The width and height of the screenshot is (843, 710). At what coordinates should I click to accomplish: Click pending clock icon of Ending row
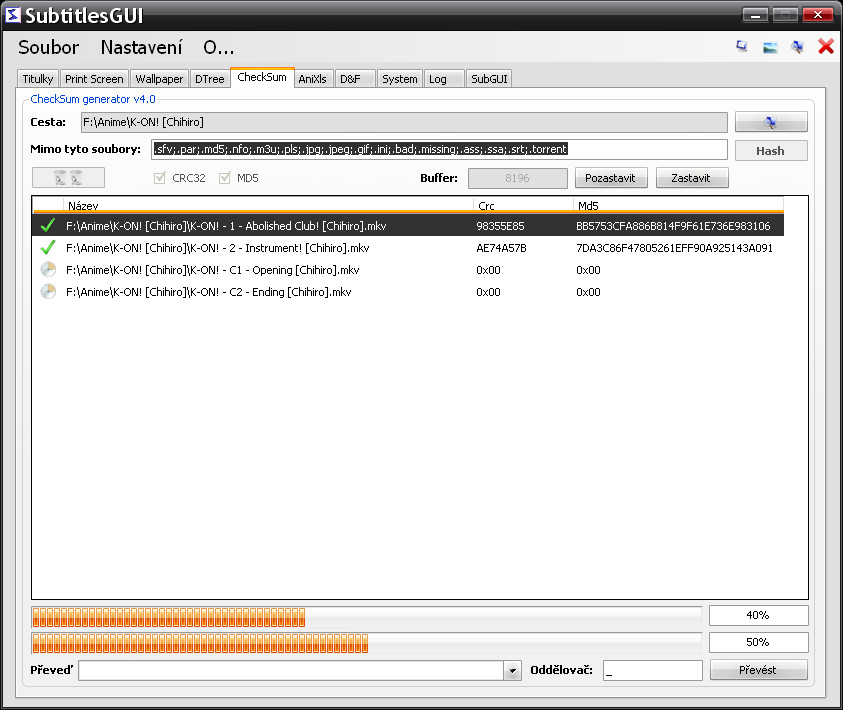point(48,291)
